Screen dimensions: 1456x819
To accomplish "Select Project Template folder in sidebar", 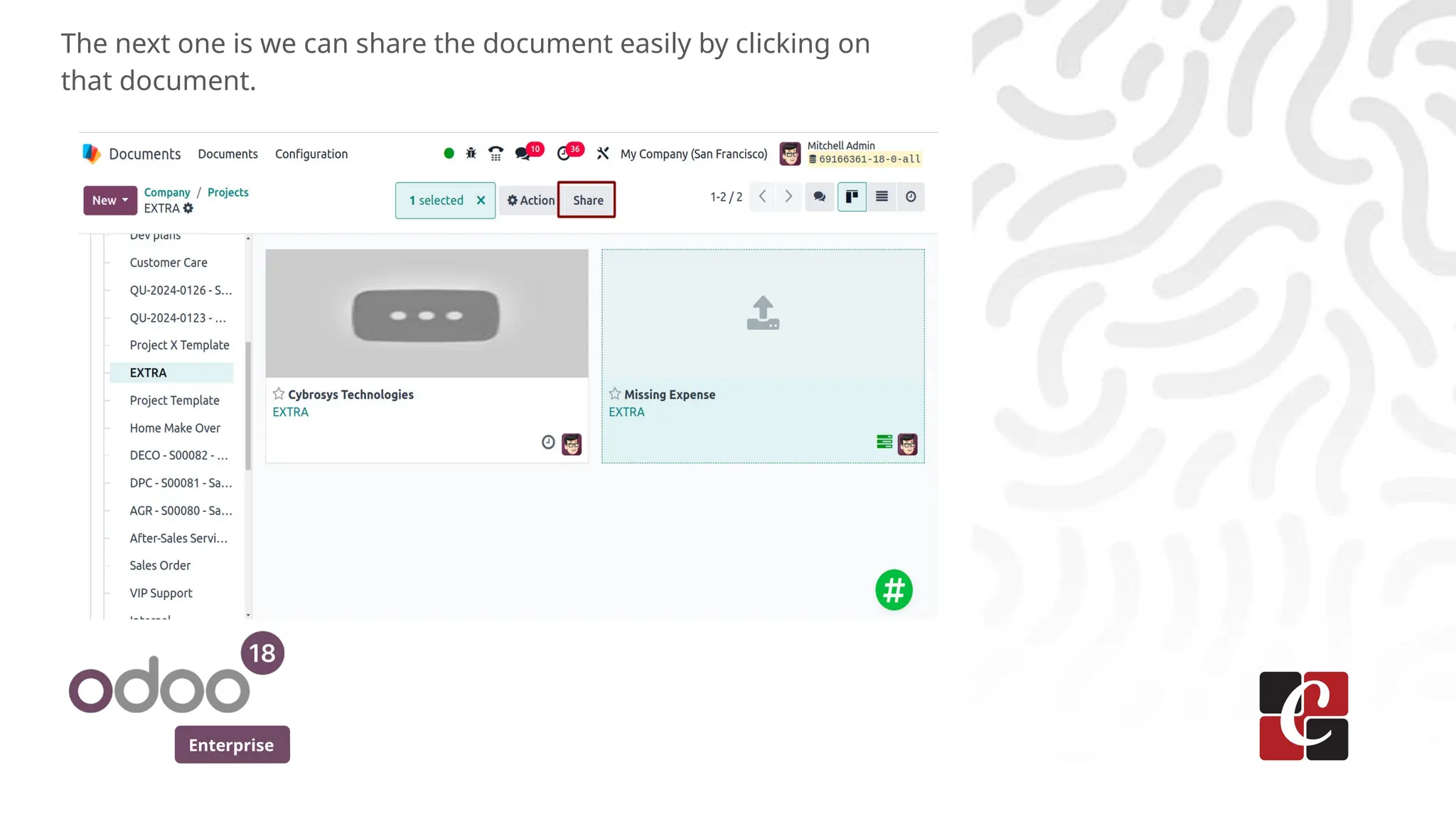I will pyautogui.click(x=174, y=400).
